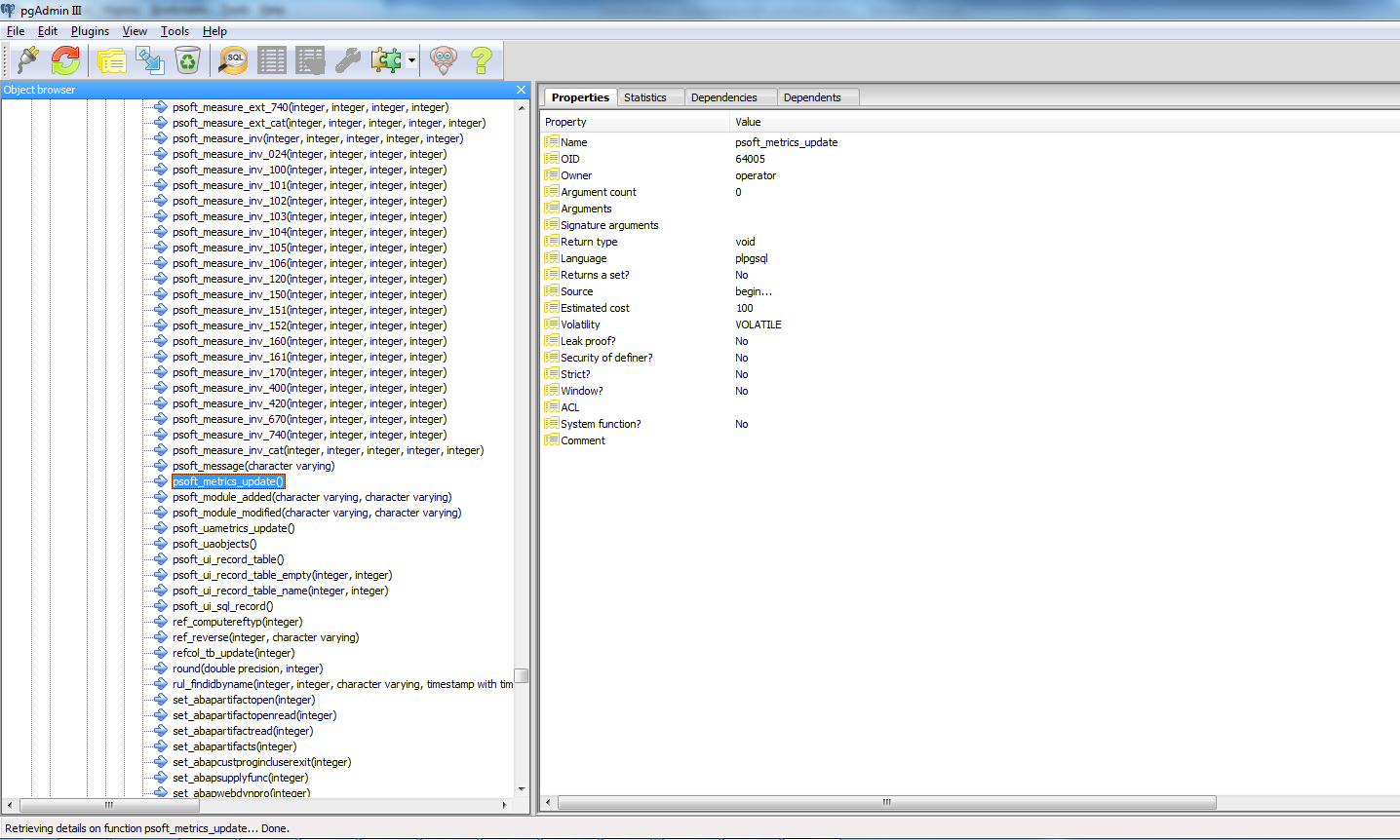
Task: Refresh the selected object
Action: click(x=65, y=60)
